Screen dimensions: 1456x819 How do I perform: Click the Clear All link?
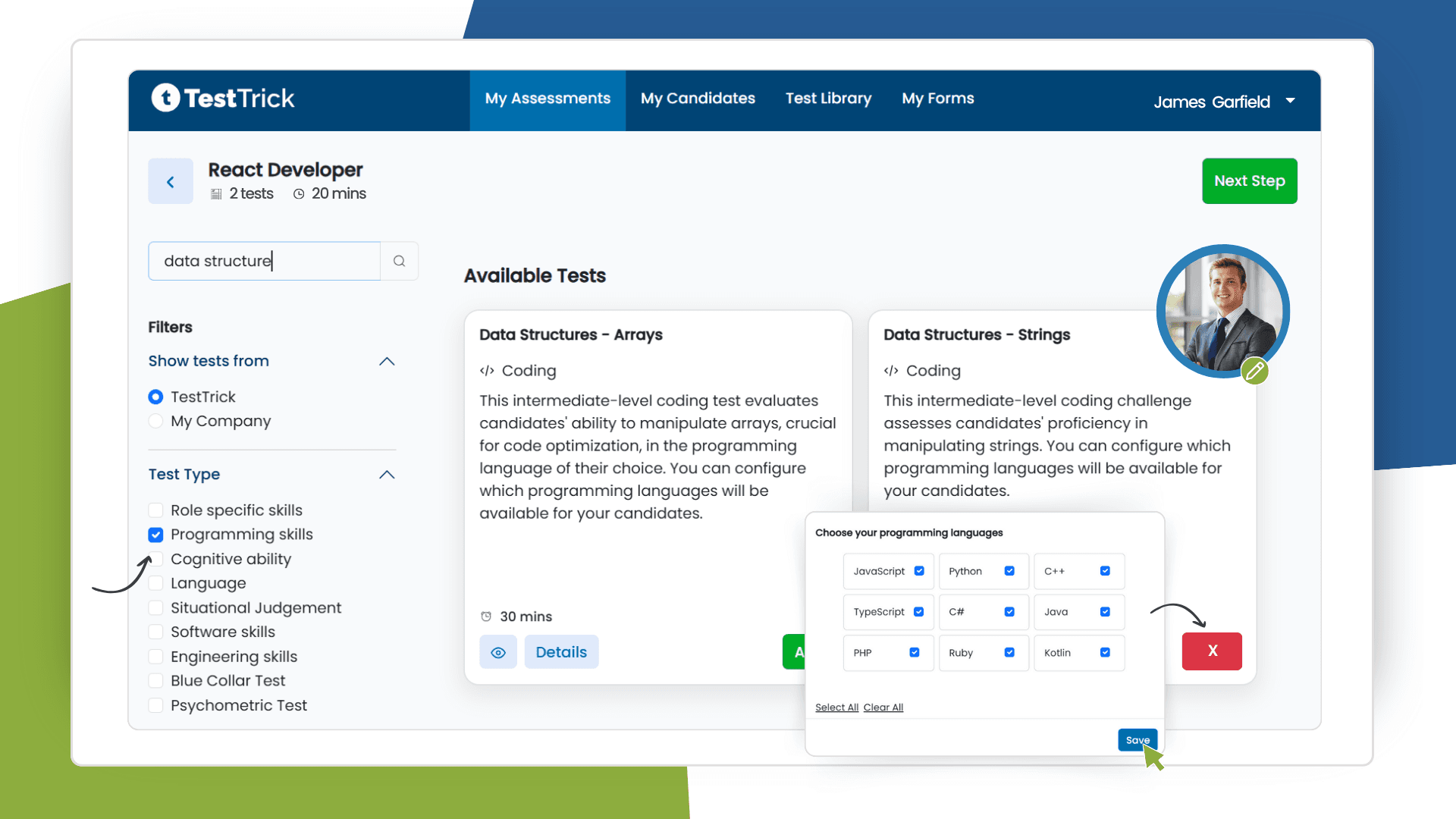tap(883, 707)
